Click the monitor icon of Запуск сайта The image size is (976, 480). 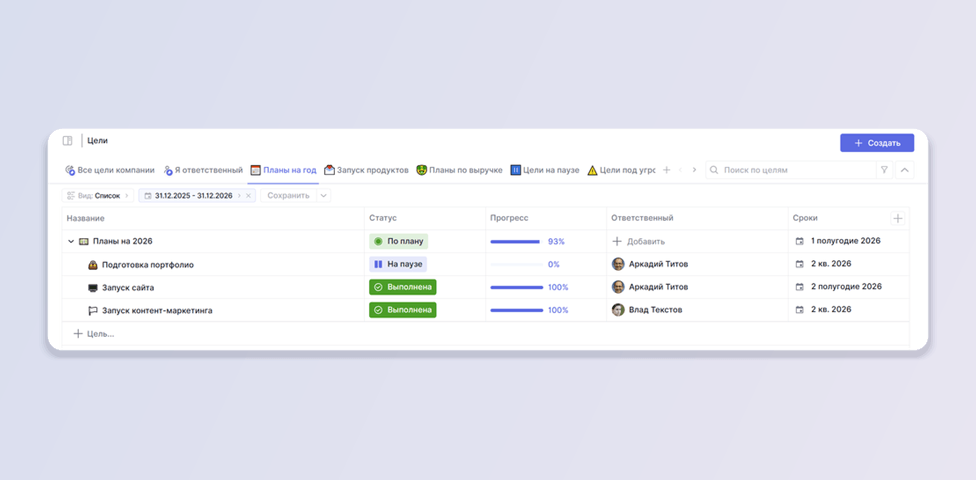tap(93, 288)
